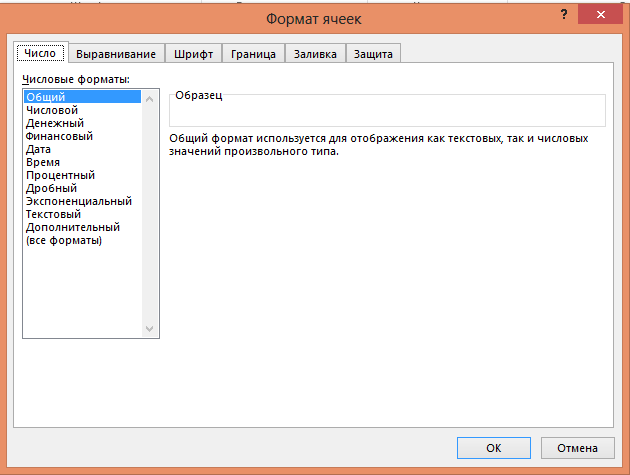Open help via question mark icon
The image size is (630, 475).
[x=564, y=15]
